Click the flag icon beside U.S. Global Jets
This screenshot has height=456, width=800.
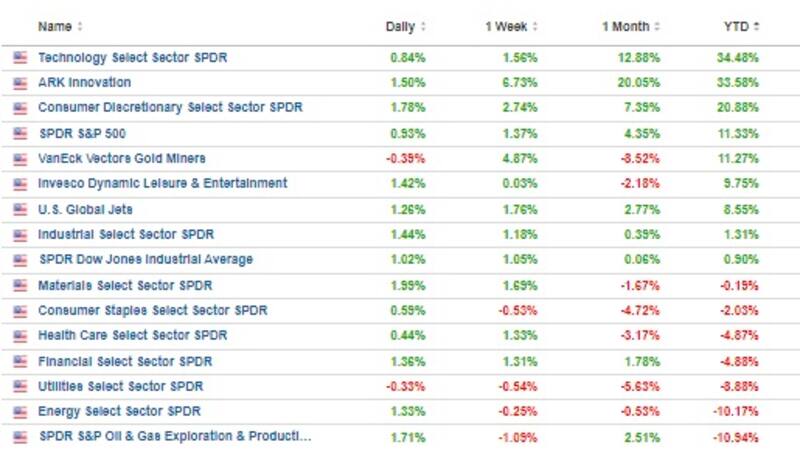pos(20,209)
